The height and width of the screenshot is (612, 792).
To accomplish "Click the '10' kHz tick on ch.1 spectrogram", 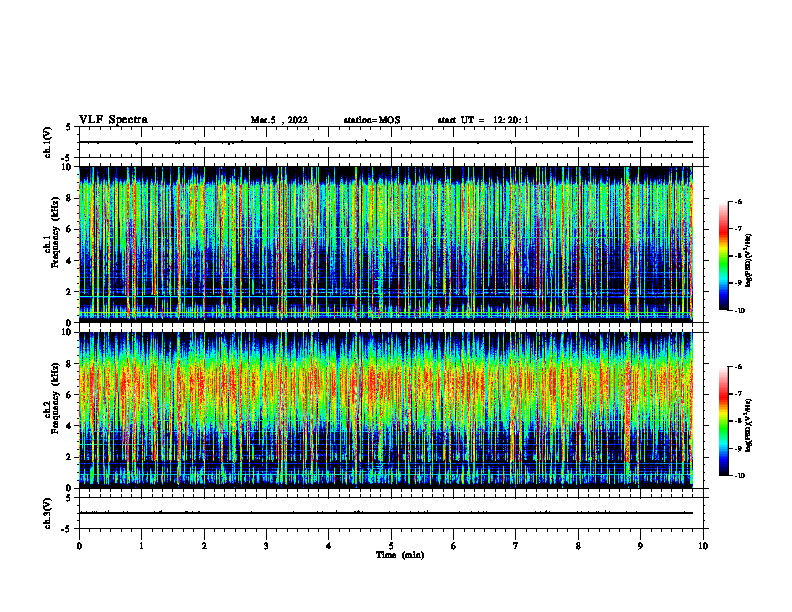I will coord(67,167).
